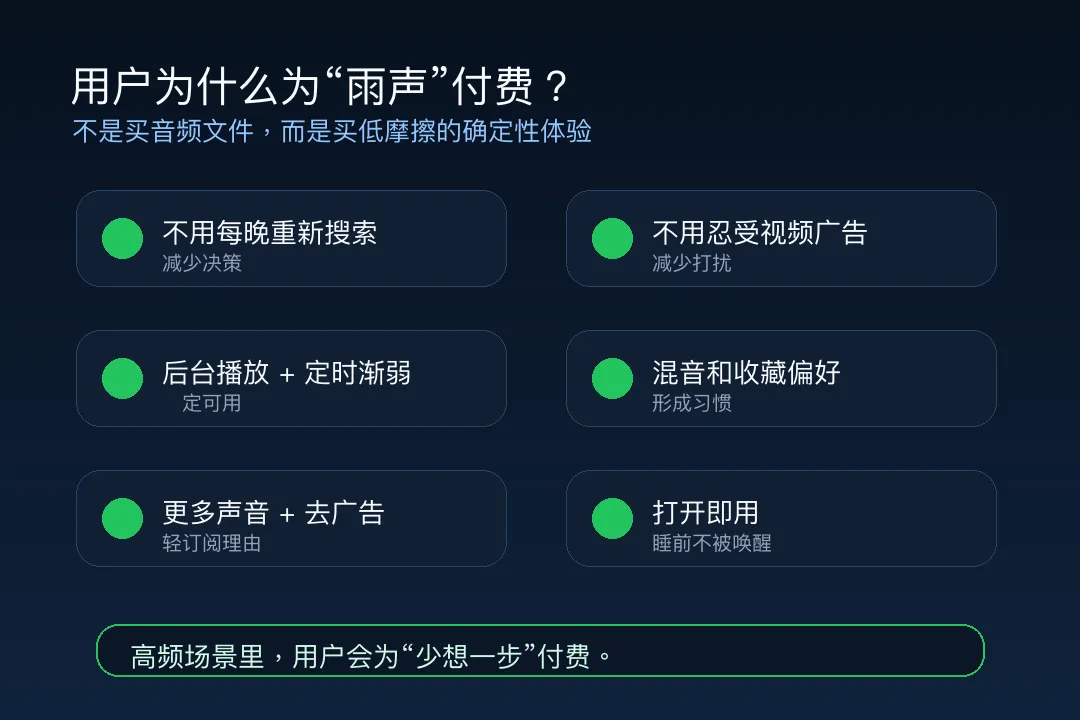Click green dot beside 不用每晚重新搜索
This screenshot has height=720, width=1080.
click(123, 238)
